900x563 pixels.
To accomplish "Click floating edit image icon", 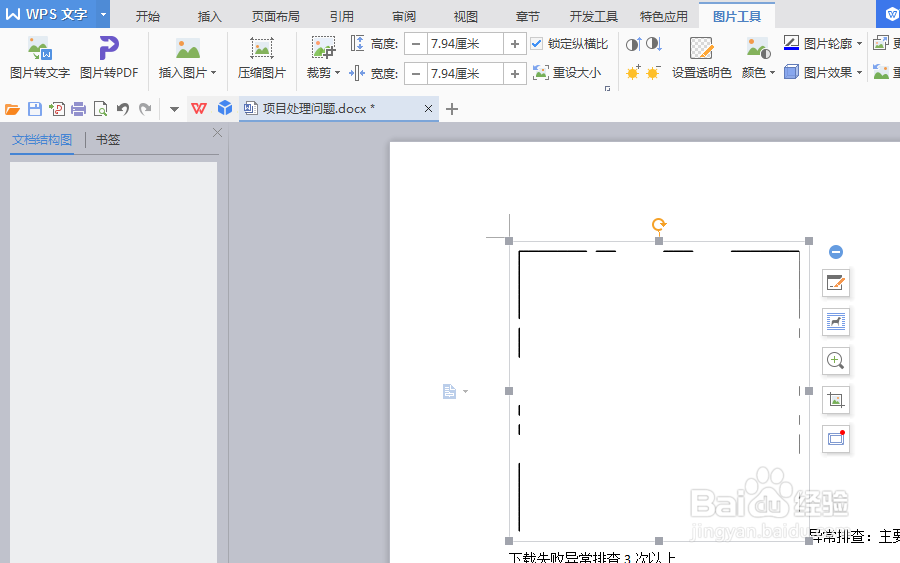I will (x=836, y=283).
